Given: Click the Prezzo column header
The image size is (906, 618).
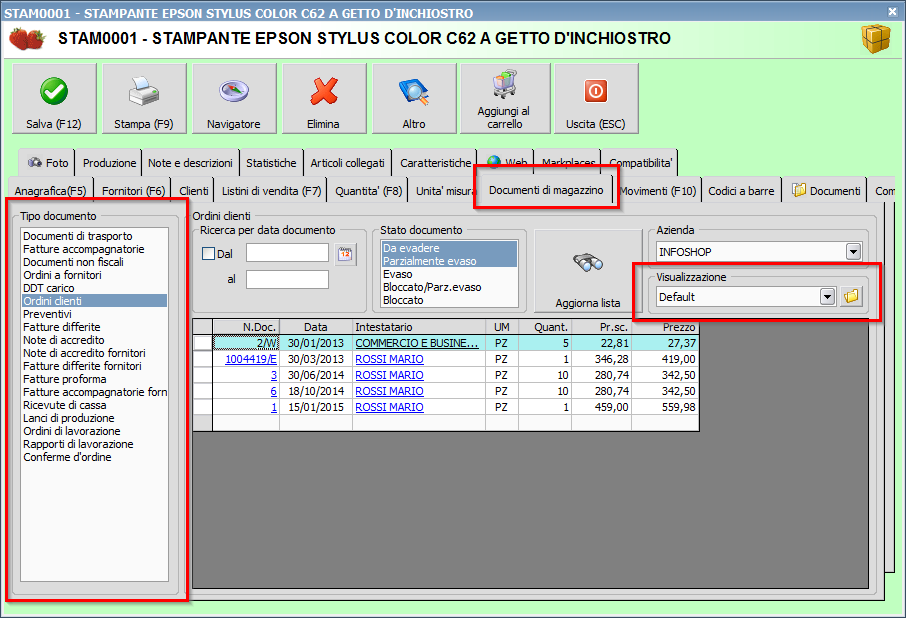Looking at the screenshot, I should (665, 327).
